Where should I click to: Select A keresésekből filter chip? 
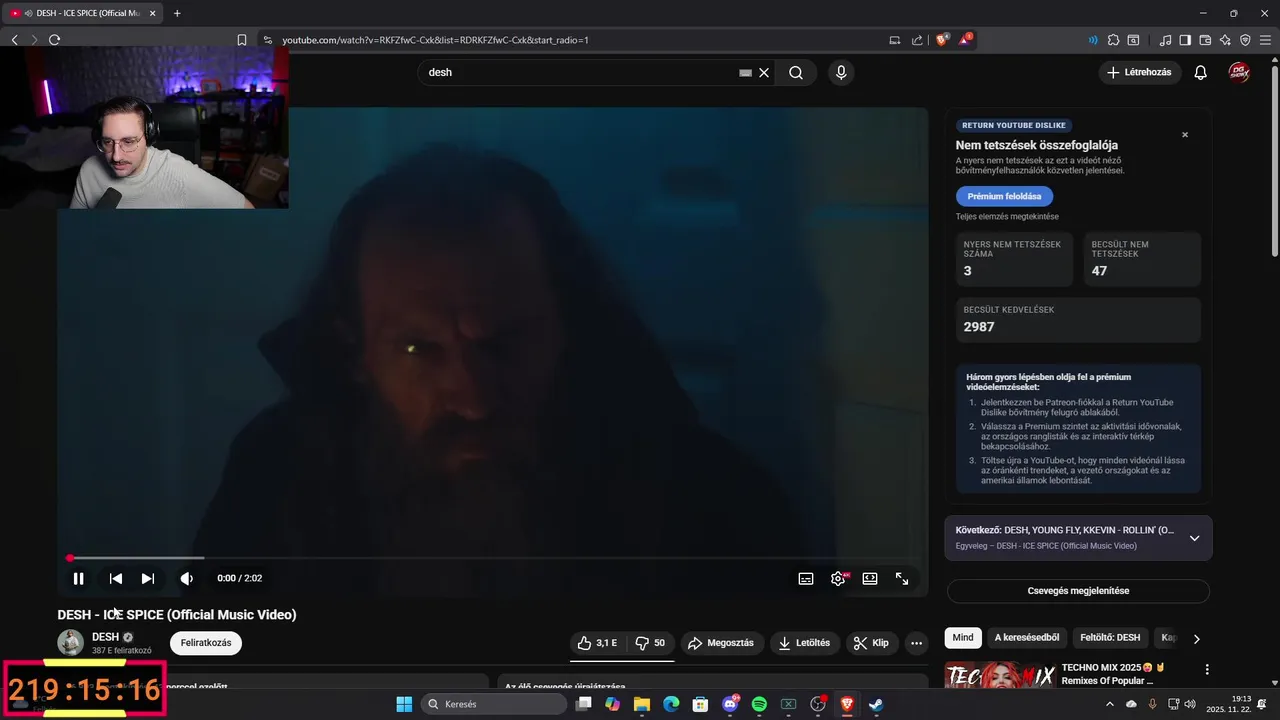click(1027, 638)
